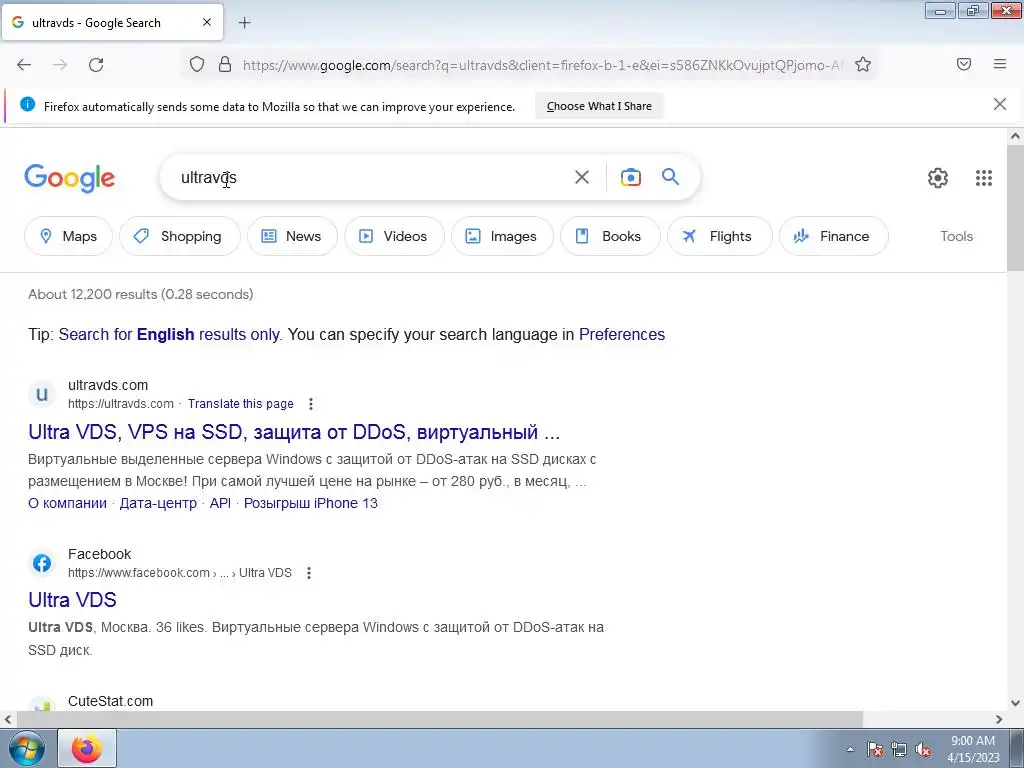Screen dimensions: 1024x768
Task: Click the About 12,200 results text
Action: pyautogui.click(x=140, y=294)
